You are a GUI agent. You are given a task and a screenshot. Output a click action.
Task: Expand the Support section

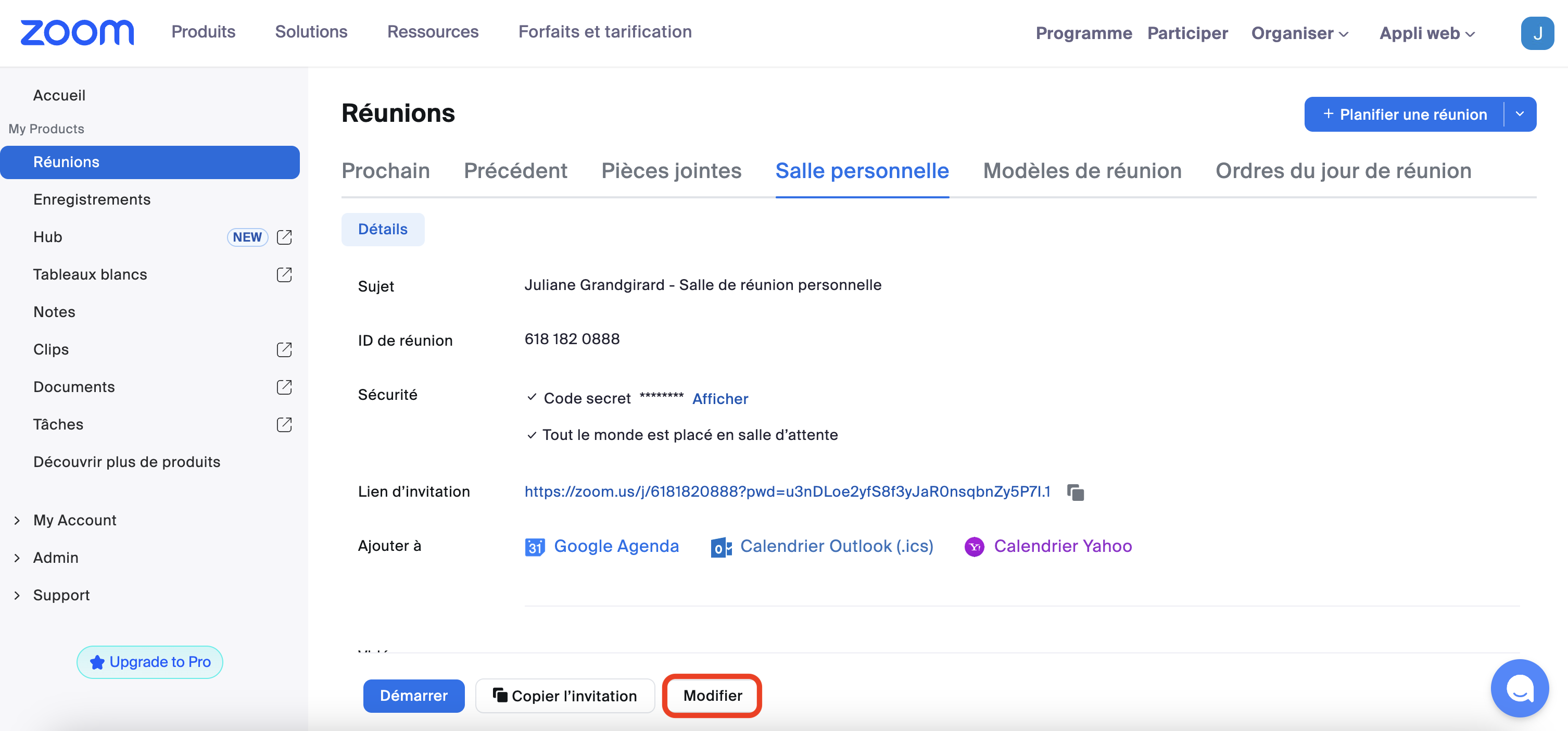(x=17, y=595)
